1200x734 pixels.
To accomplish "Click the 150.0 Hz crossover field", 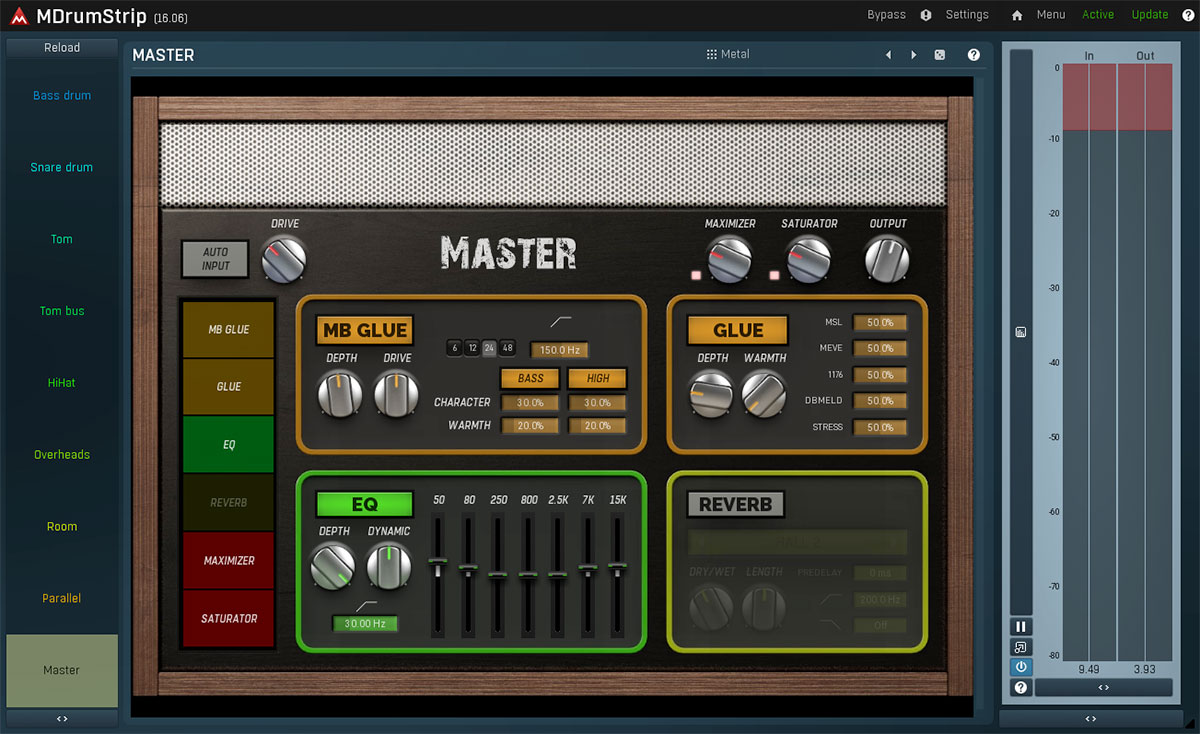I will [x=560, y=350].
